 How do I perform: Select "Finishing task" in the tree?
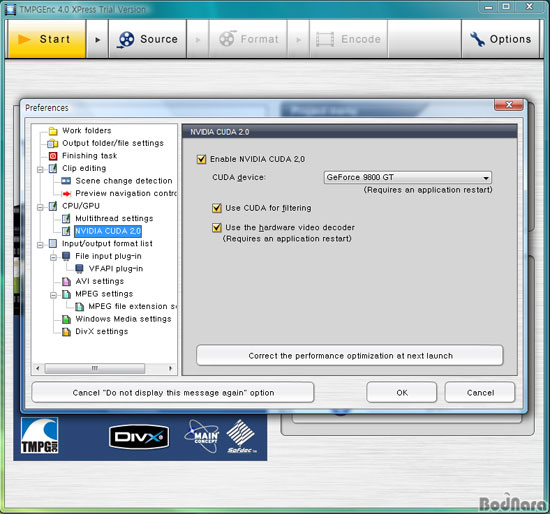tap(89, 156)
